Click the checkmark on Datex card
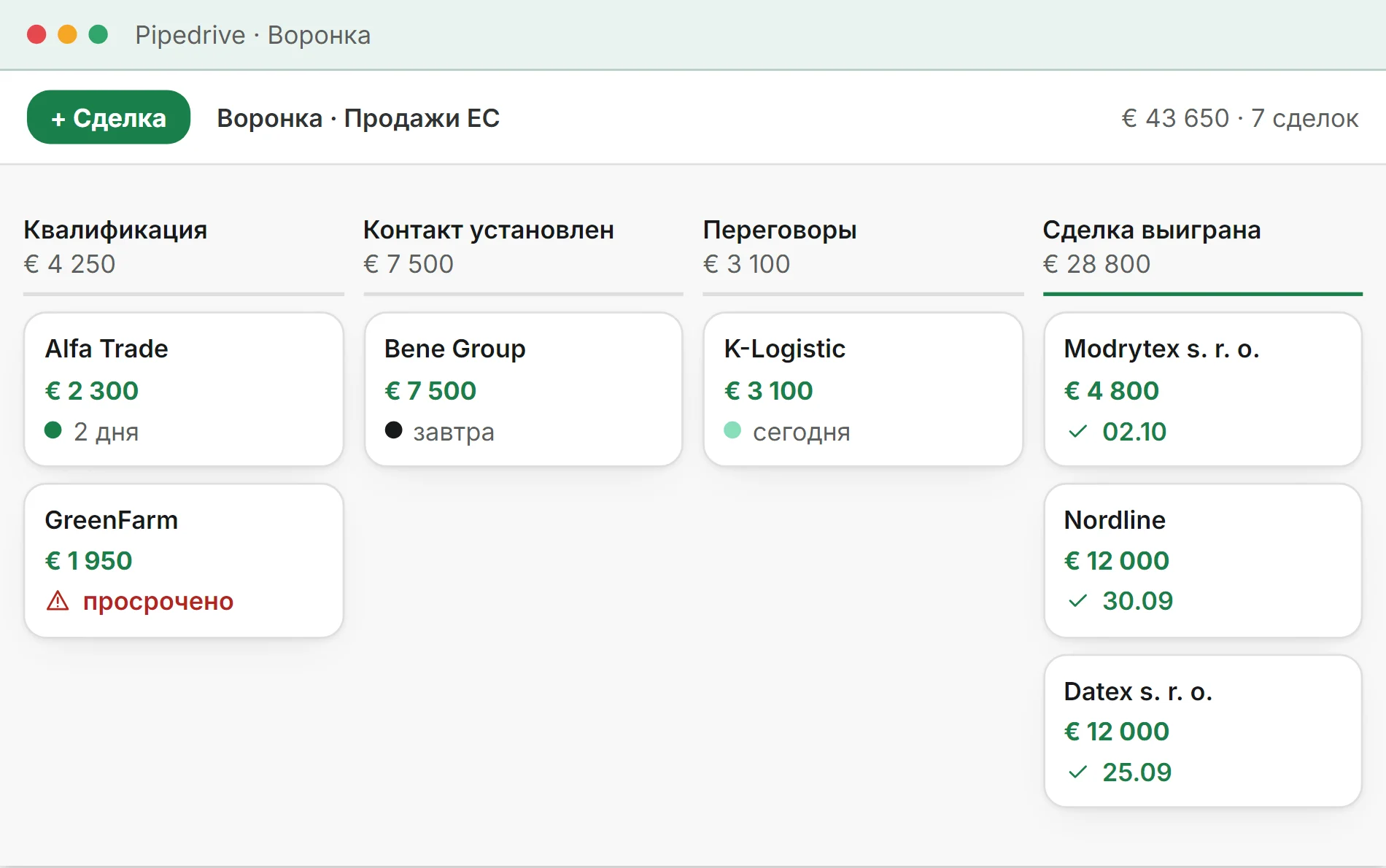This screenshot has height=868, width=1386. click(x=1077, y=772)
